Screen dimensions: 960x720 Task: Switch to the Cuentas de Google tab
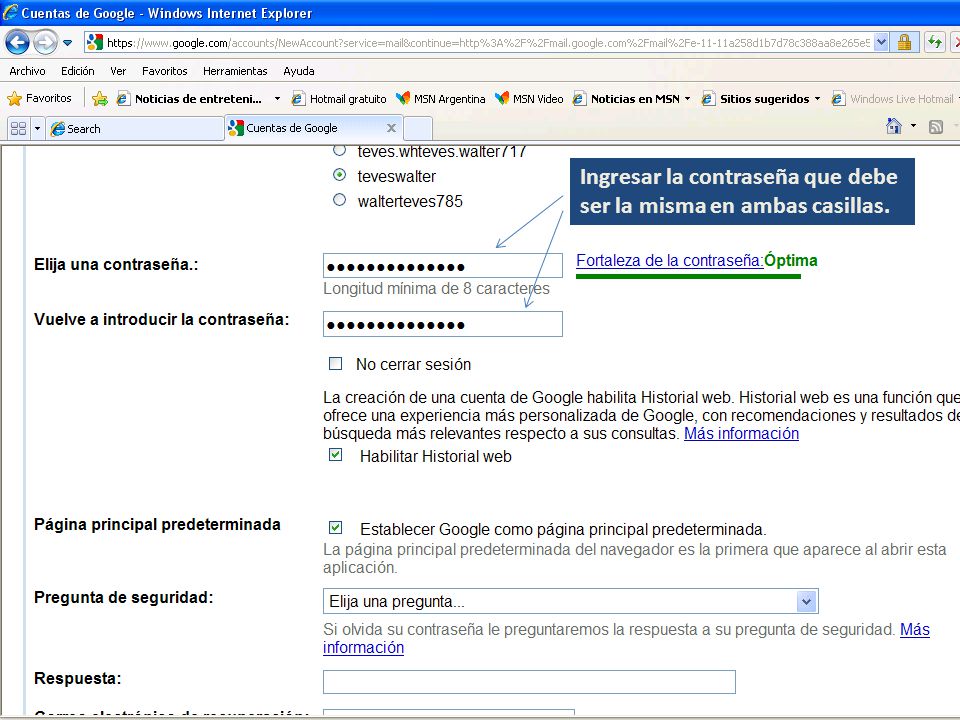(306, 128)
